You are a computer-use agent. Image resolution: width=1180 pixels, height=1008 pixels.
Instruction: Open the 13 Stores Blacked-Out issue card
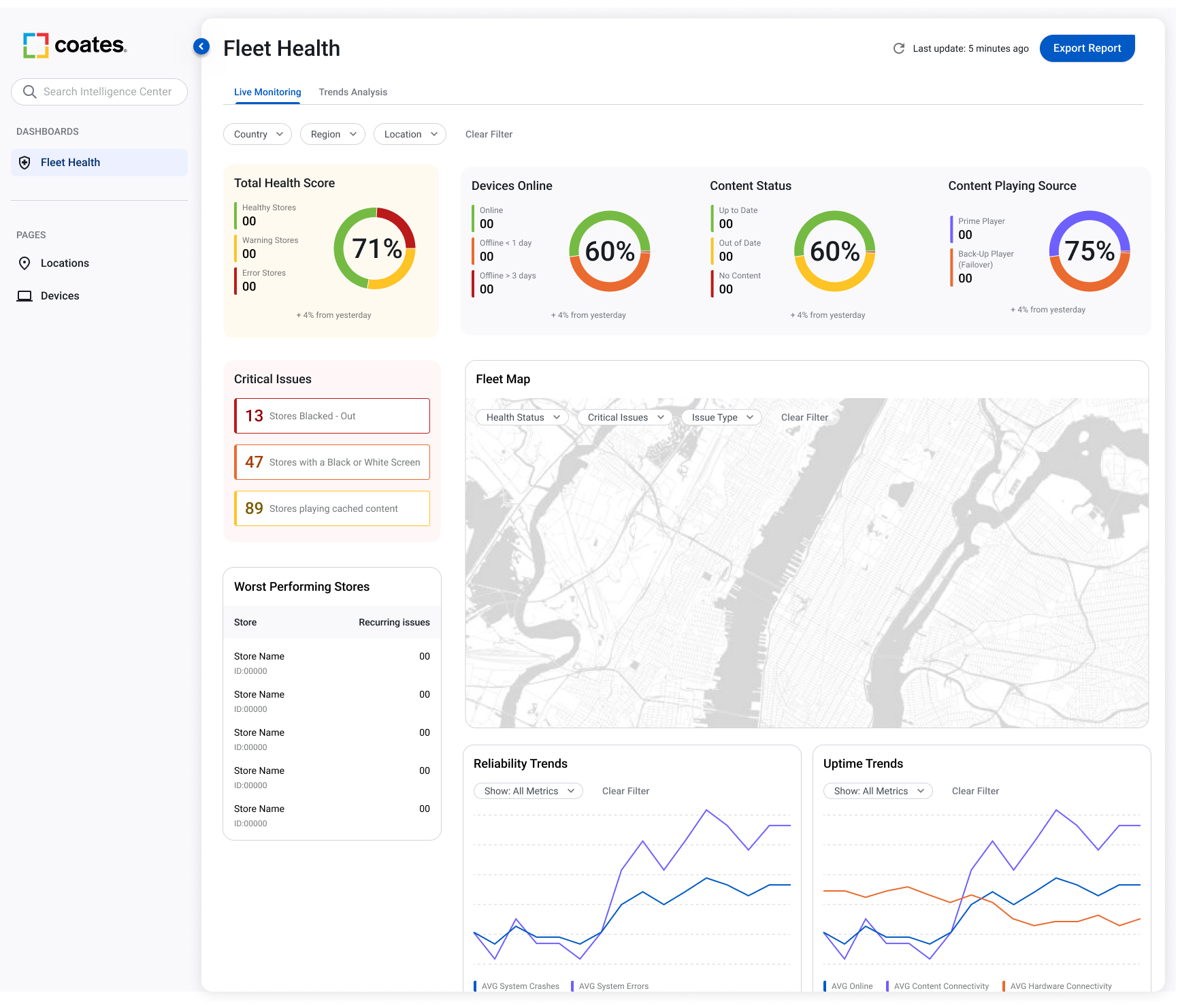pos(332,416)
